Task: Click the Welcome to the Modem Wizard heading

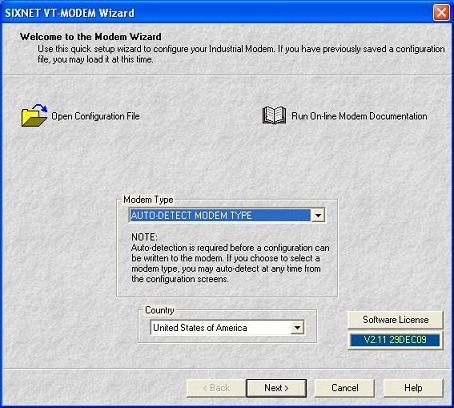Action: [91, 37]
